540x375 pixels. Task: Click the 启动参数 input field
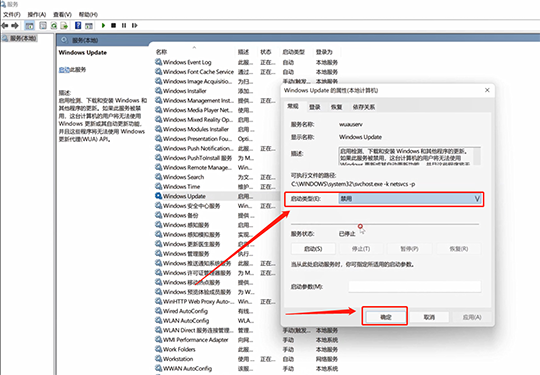(x=415, y=287)
